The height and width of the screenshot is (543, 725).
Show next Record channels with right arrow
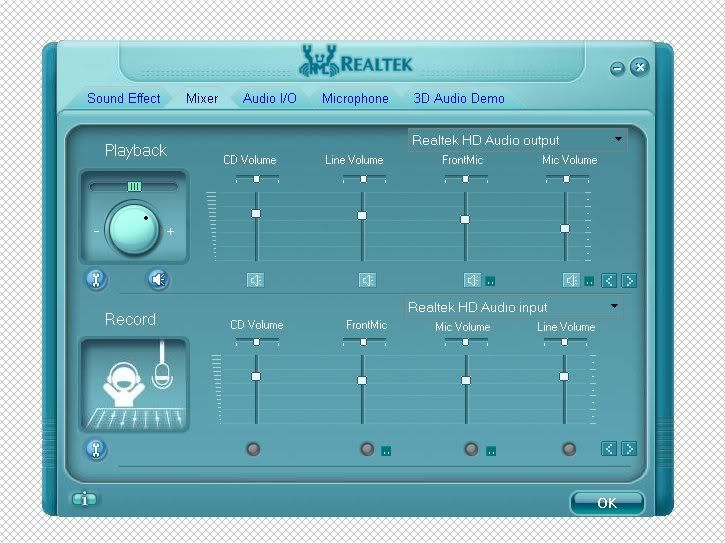(629, 448)
